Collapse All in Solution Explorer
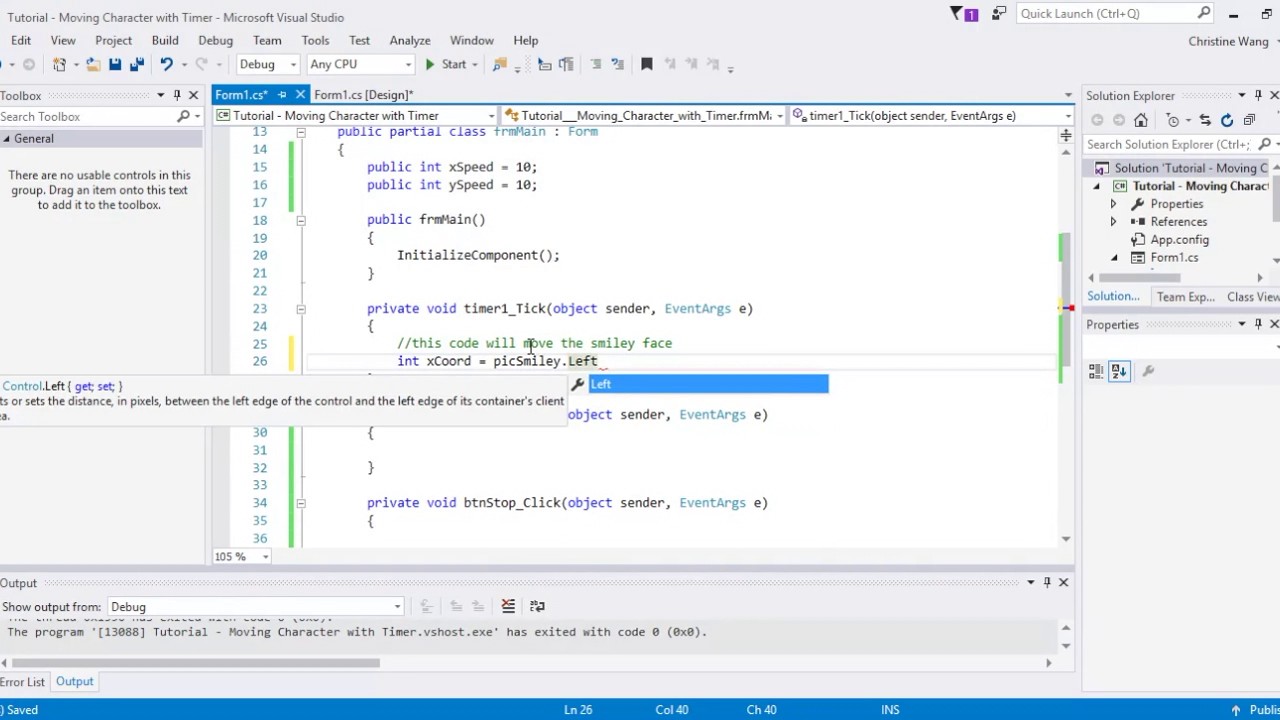The width and height of the screenshot is (1280, 720). tap(1249, 120)
